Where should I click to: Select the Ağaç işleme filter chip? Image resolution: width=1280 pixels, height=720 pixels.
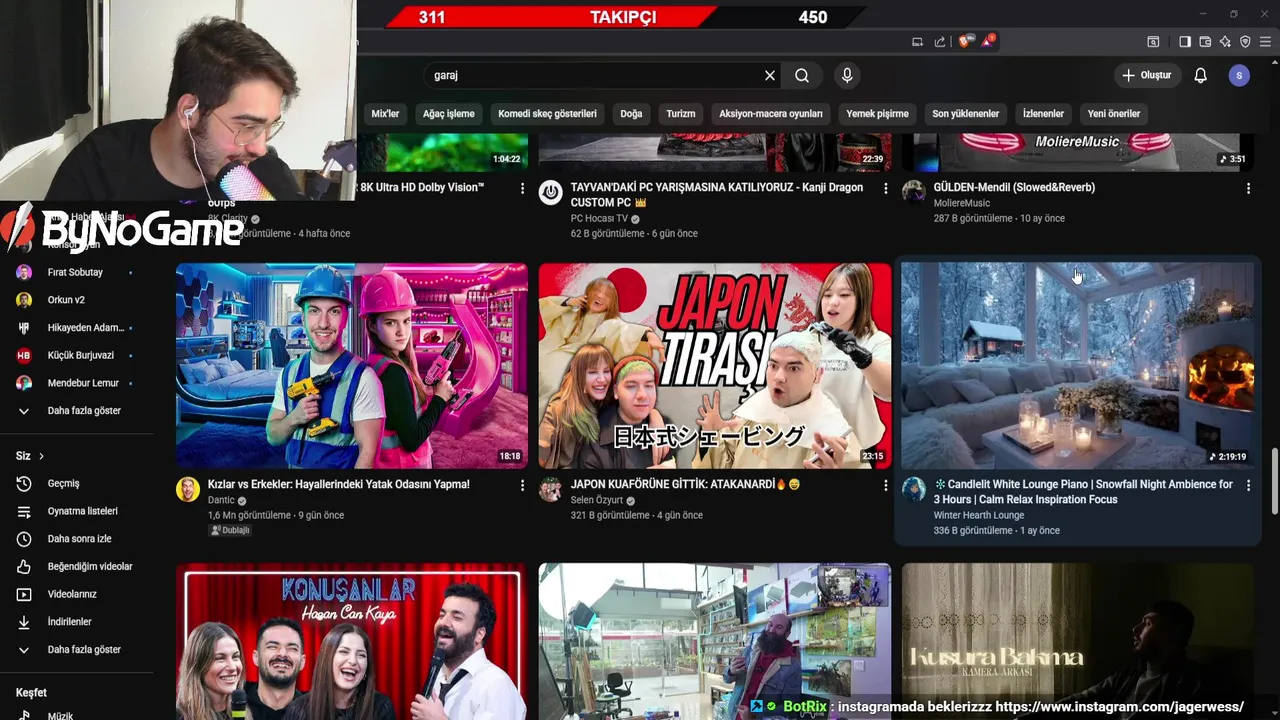click(449, 114)
